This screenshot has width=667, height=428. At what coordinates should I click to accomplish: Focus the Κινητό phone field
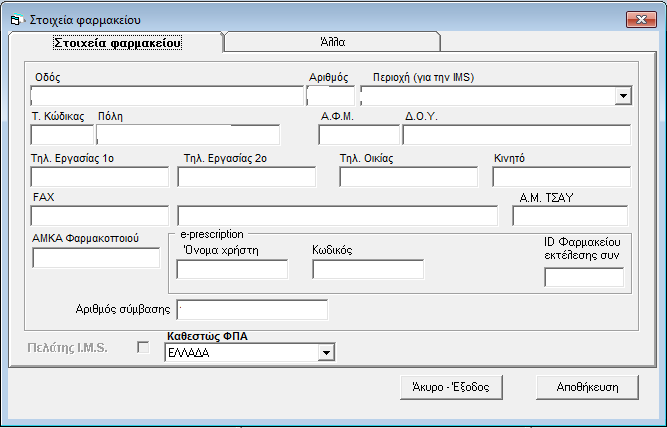[x=562, y=177]
